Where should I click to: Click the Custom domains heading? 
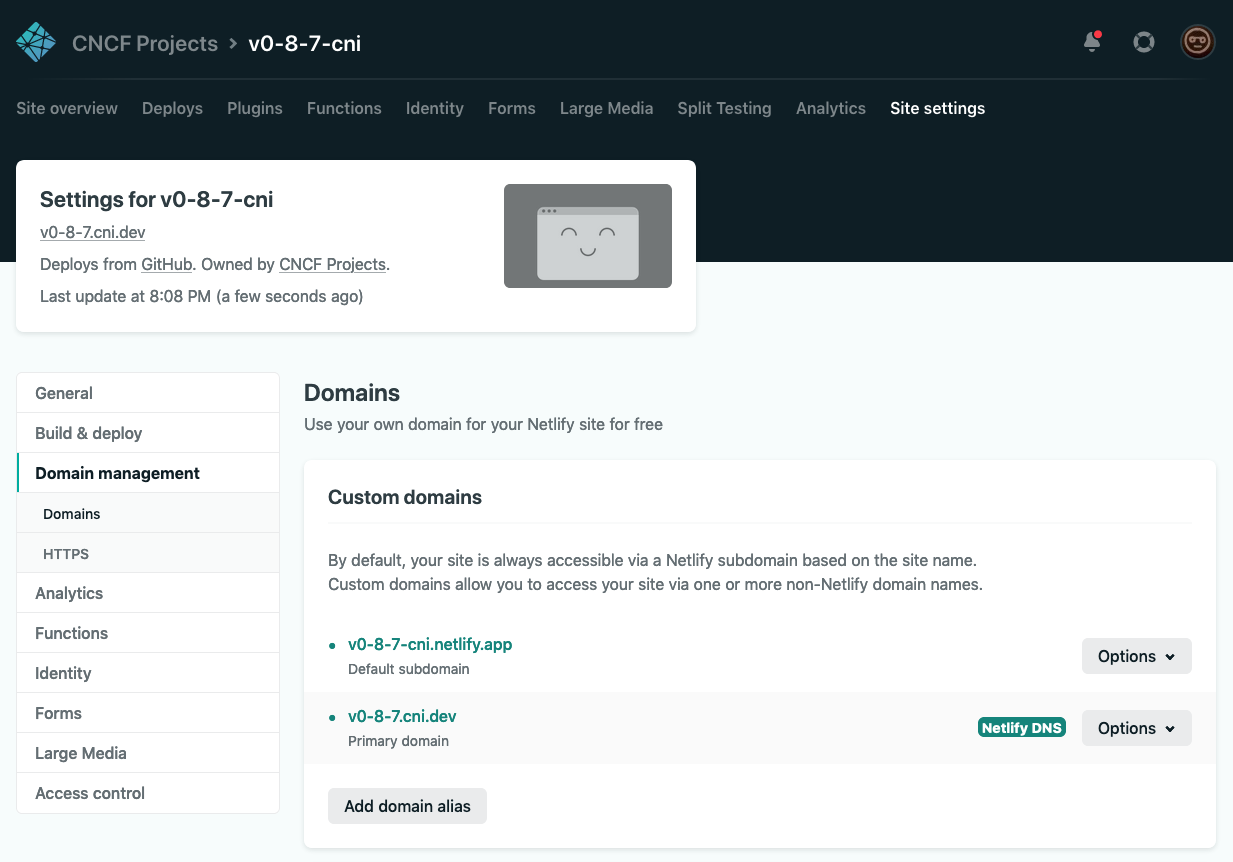(x=405, y=497)
